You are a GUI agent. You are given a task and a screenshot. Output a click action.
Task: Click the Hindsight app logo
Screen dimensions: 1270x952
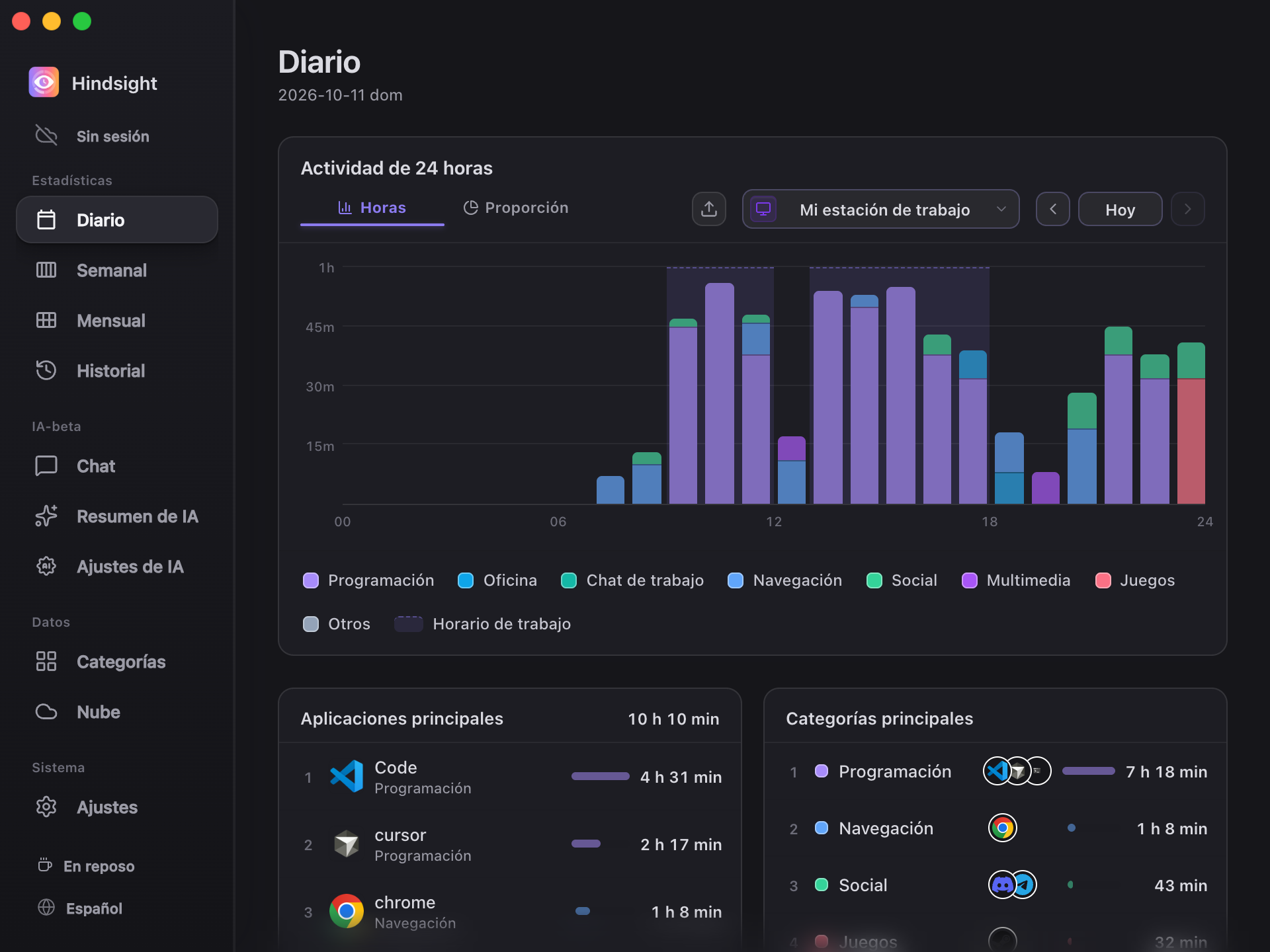tap(44, 83)
